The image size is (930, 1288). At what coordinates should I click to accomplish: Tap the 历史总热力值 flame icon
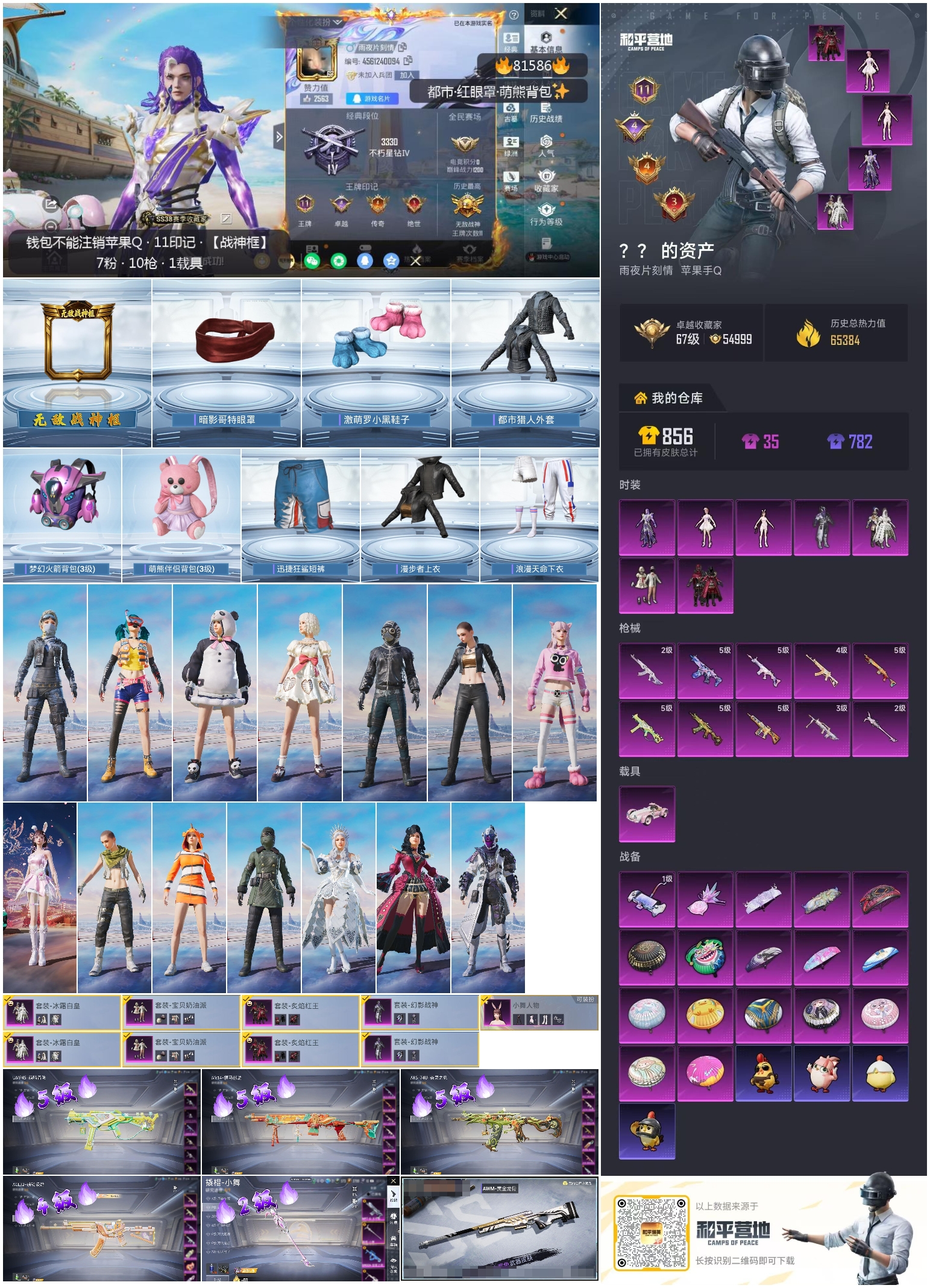tap(808, 332)
